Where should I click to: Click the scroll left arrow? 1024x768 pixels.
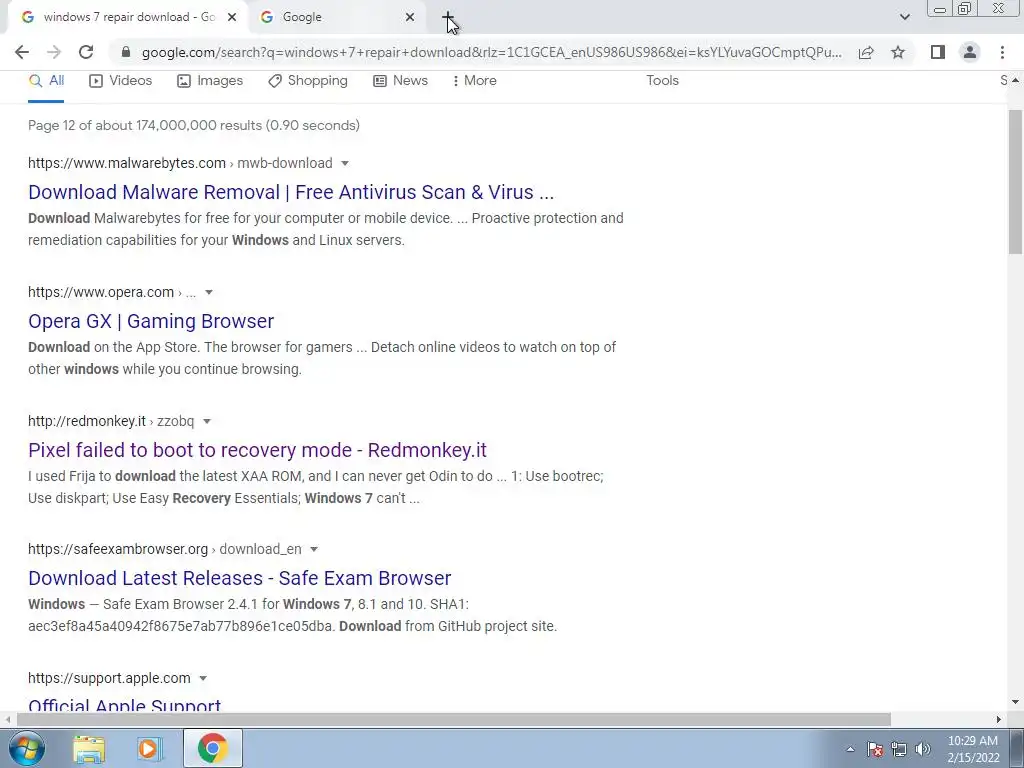[x=7, y=720]
